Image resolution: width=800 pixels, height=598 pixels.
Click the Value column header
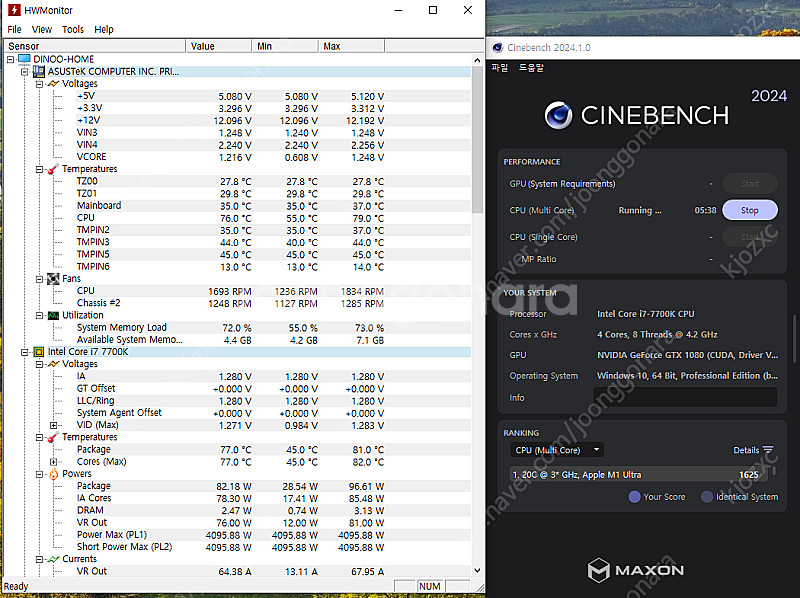pyautogui.click(x=218, y=46)
